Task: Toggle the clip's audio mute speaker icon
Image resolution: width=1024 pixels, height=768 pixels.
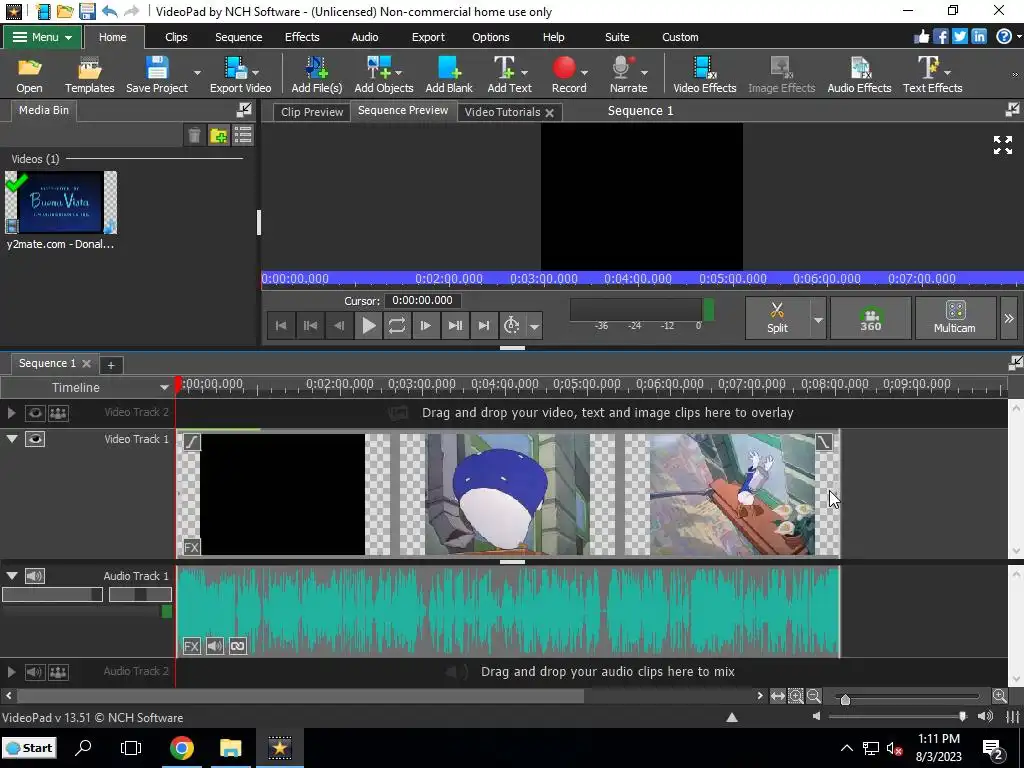Action: [x=215, y=647]
